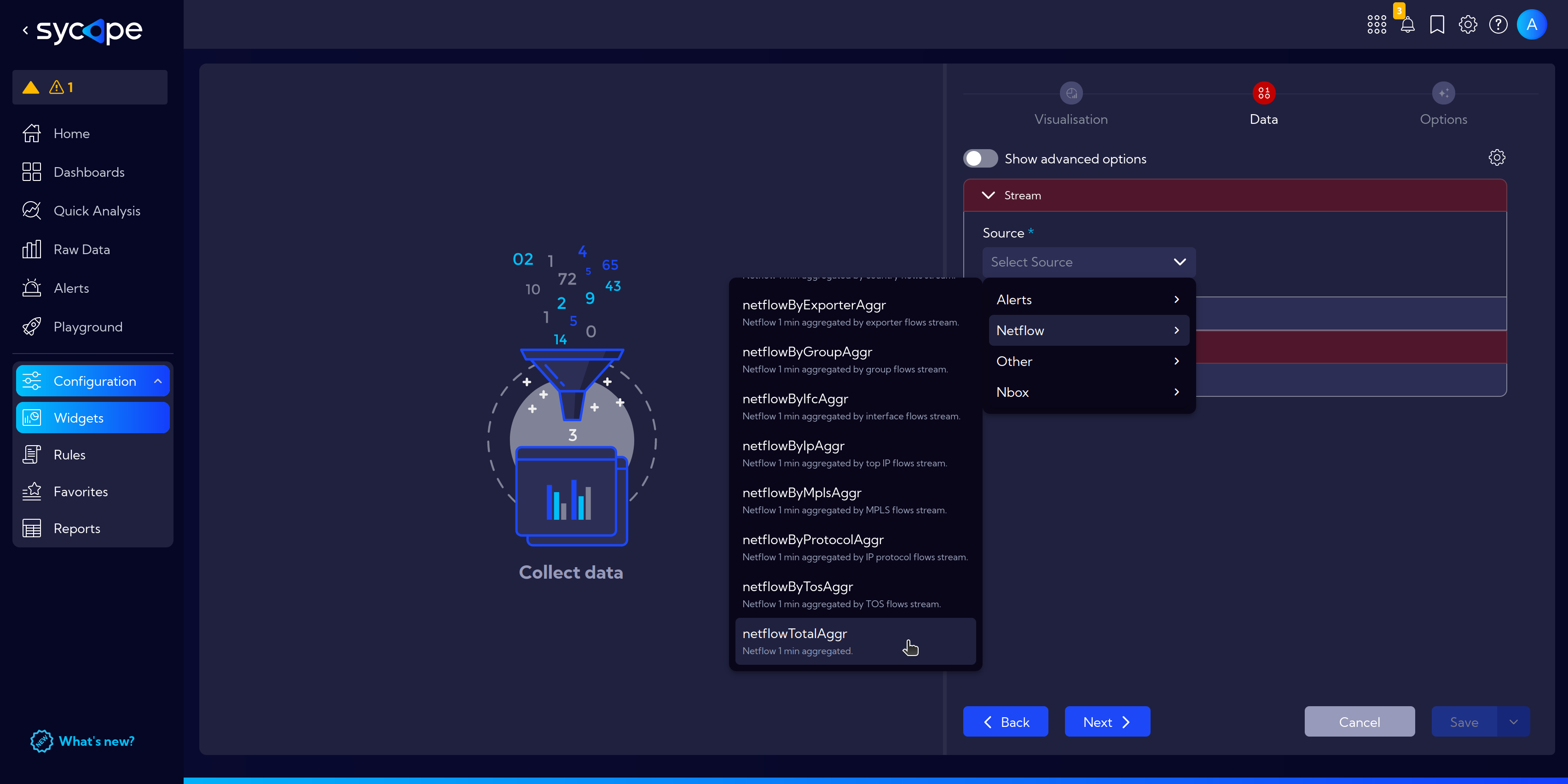Select netflowByMplsAggr stream
The width and height of the screenshot is (1568, 784).
point(855,500)
